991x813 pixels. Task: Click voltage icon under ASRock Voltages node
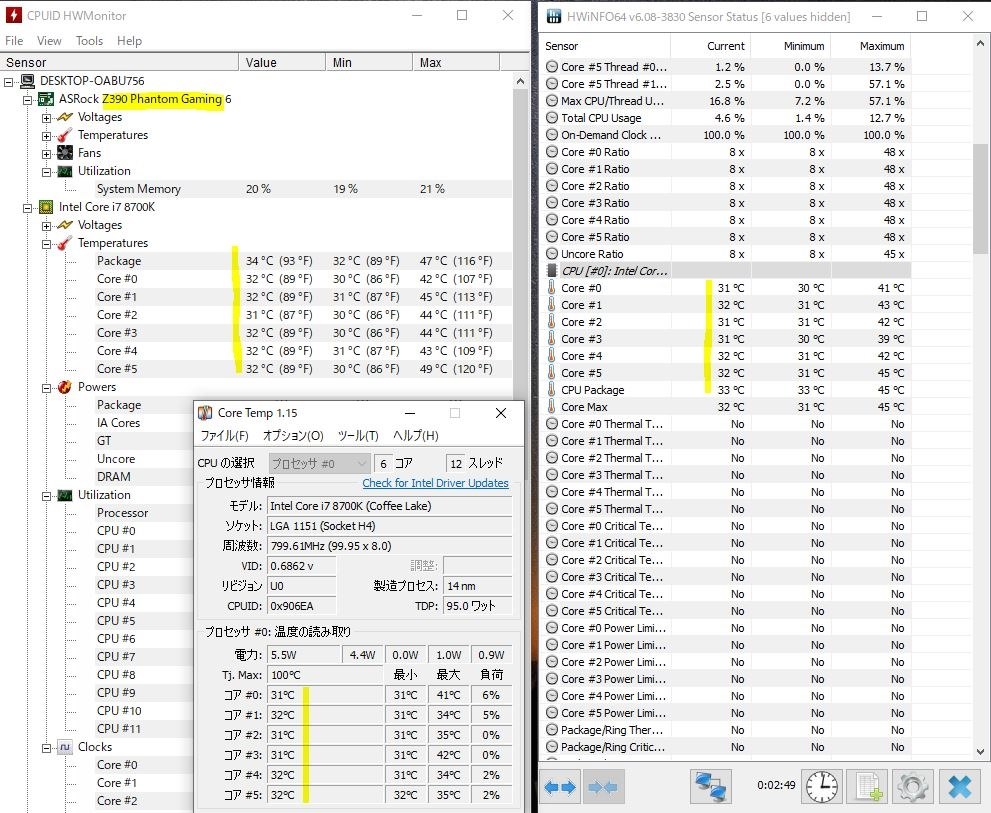click(x=64, y=117)
